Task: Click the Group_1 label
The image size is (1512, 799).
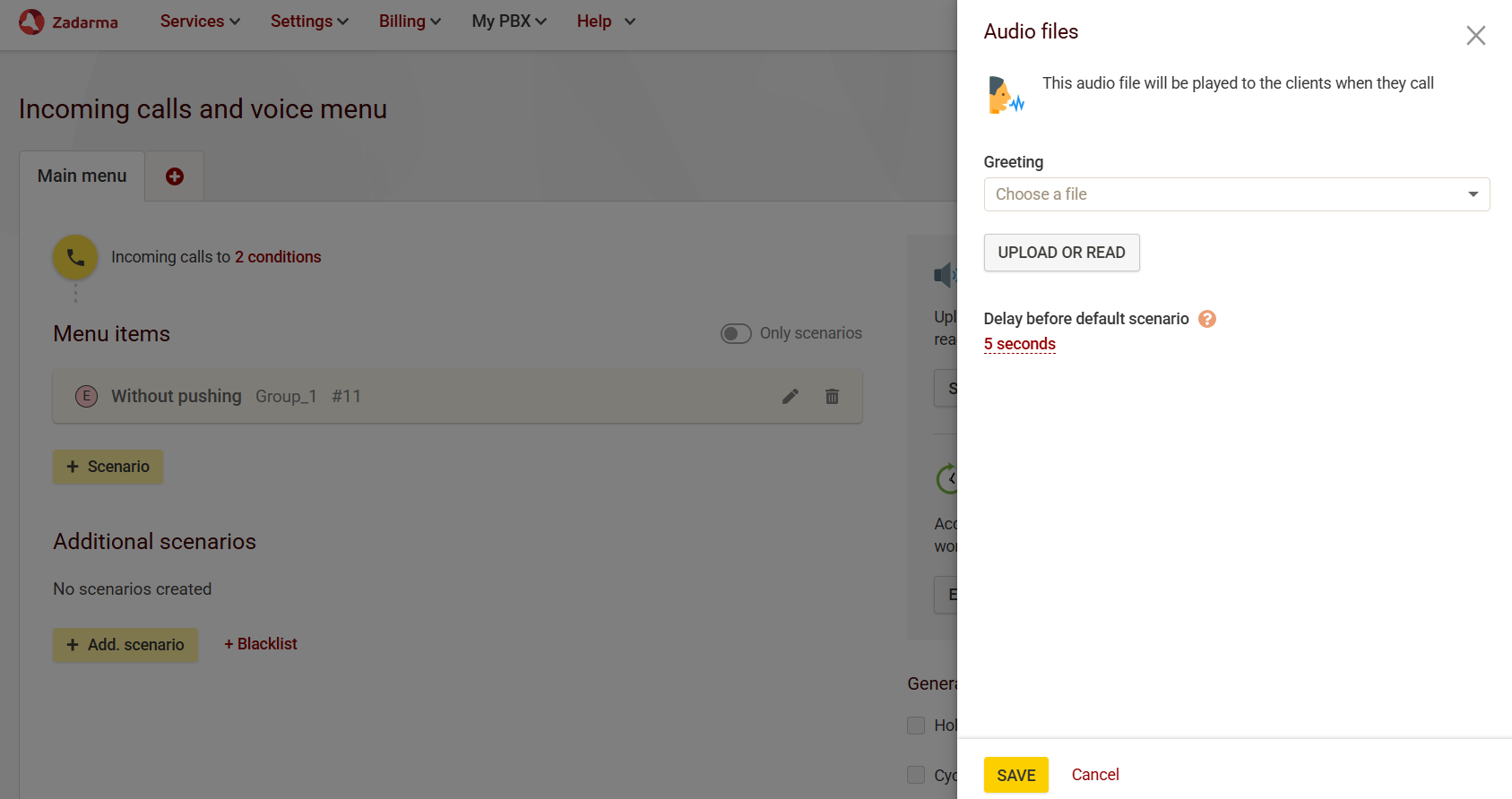Action: [x=286, y=396]
